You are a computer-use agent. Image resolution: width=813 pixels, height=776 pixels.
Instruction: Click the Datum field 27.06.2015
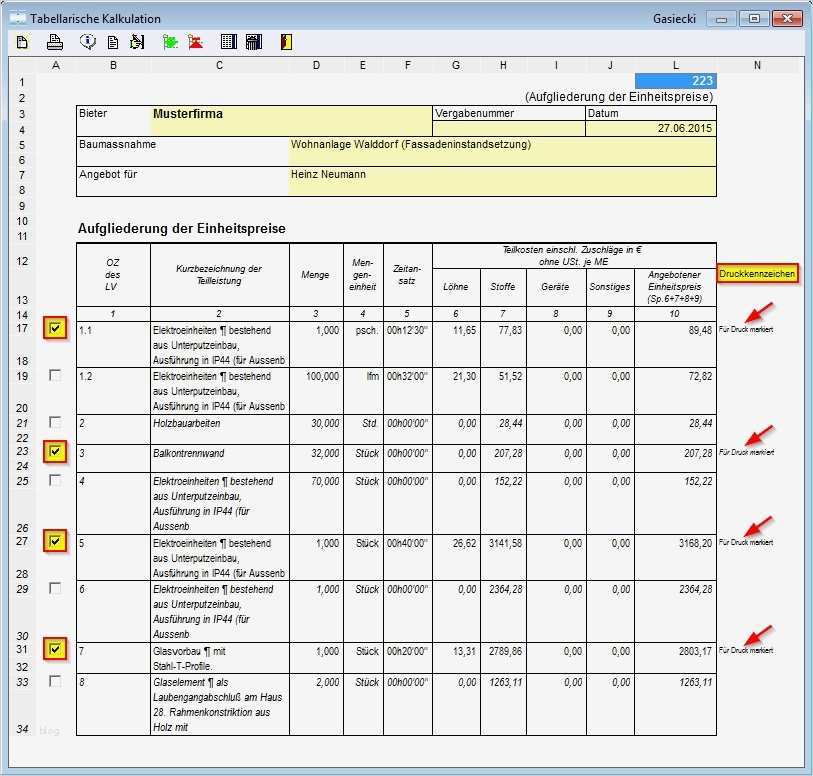pos(651,129)
